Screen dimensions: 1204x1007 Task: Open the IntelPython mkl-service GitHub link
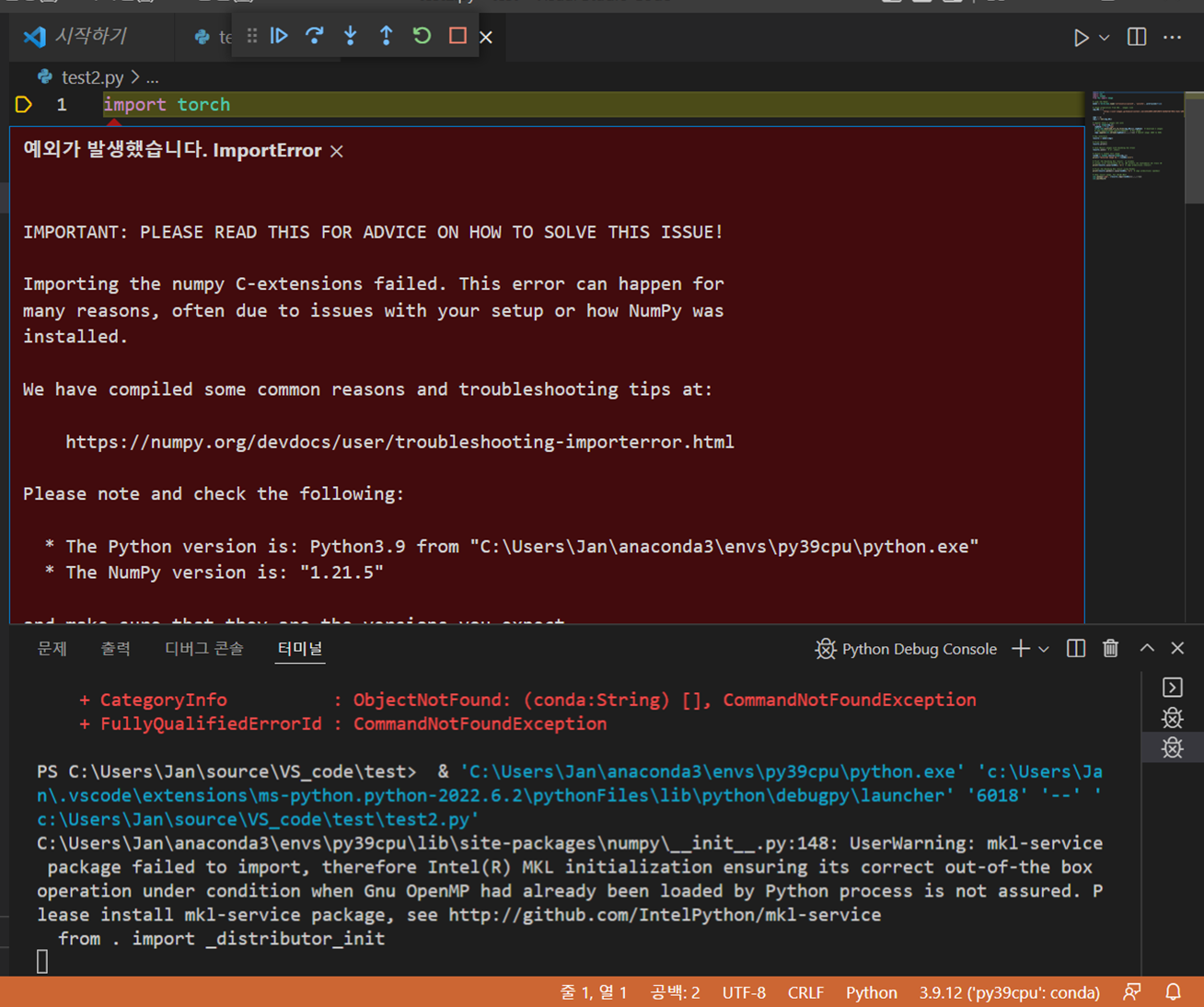[x=665, y=915]
